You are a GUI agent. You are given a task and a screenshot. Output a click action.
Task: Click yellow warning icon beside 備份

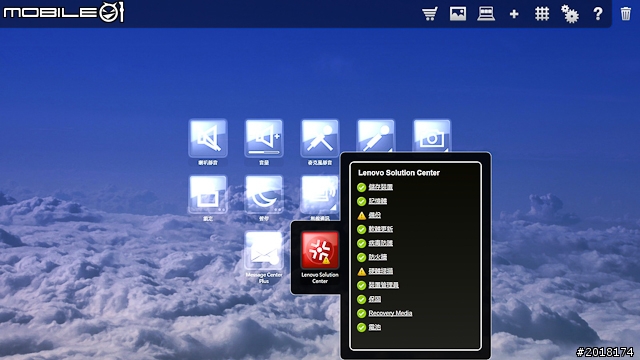coord(362,215)
